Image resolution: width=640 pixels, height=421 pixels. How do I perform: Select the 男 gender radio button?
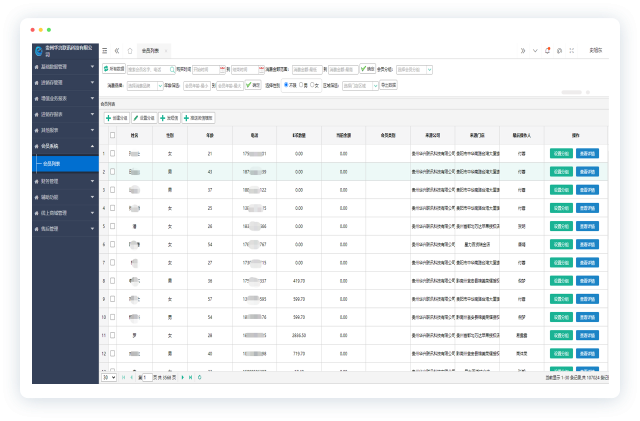(301, 85)
